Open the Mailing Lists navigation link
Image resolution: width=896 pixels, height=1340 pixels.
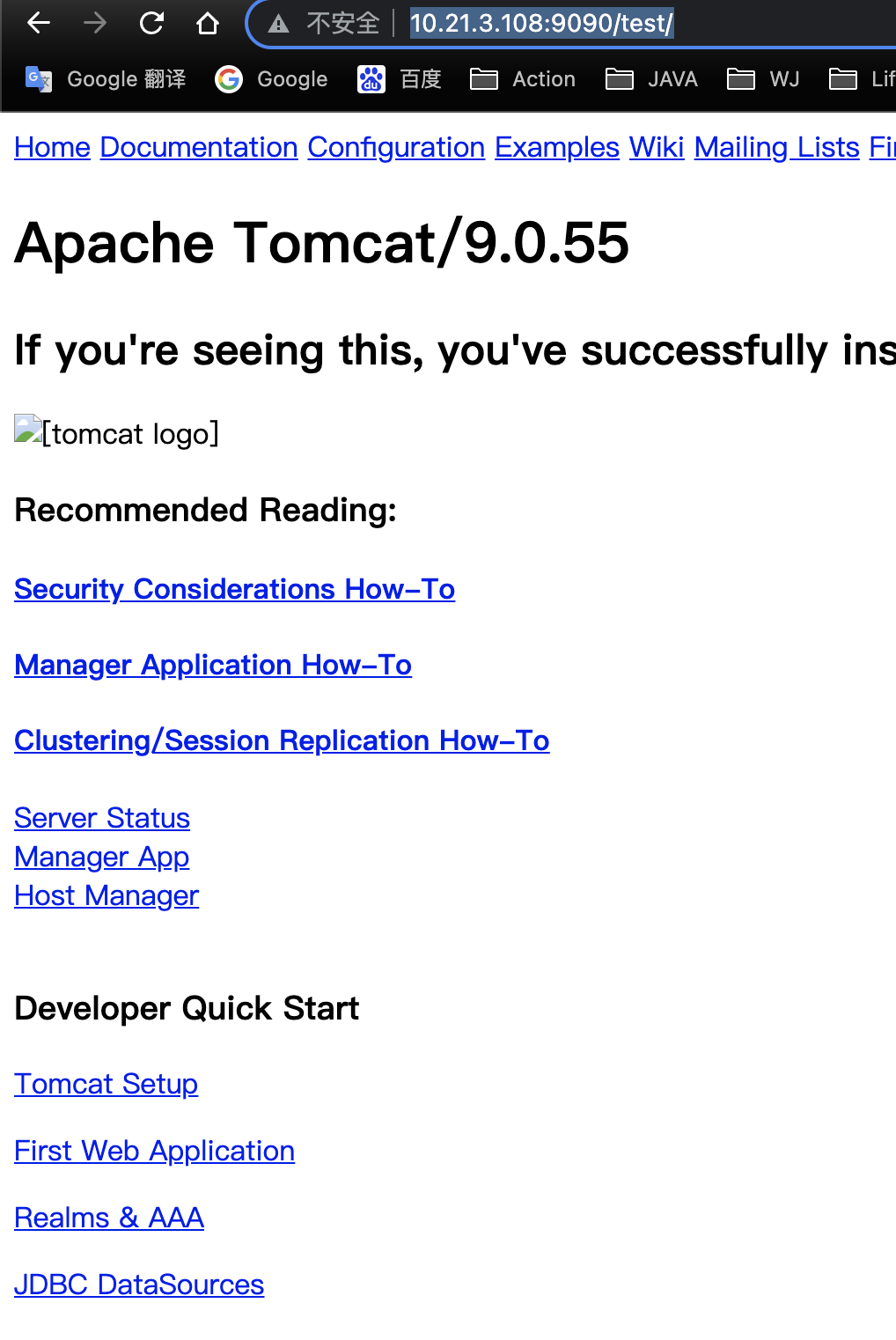(777, 147)
